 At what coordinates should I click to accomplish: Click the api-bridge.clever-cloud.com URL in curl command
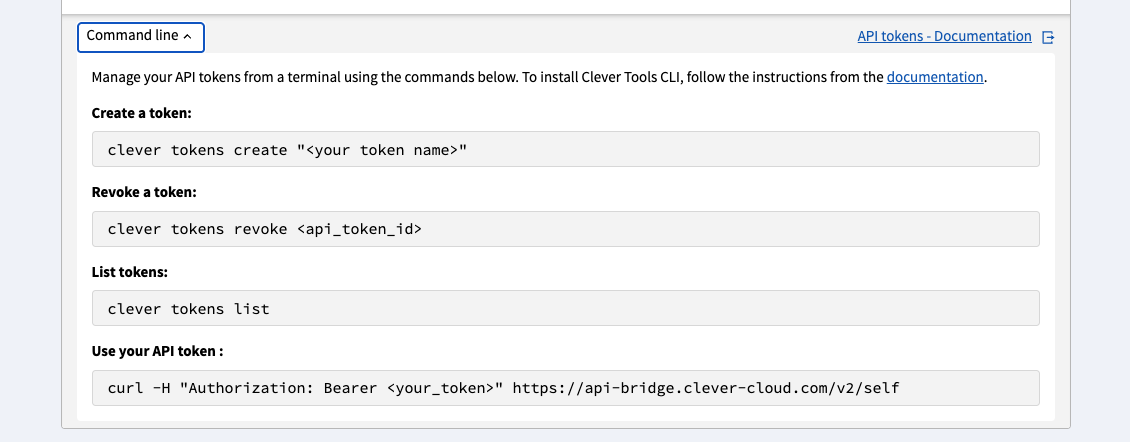pos(705,388)
